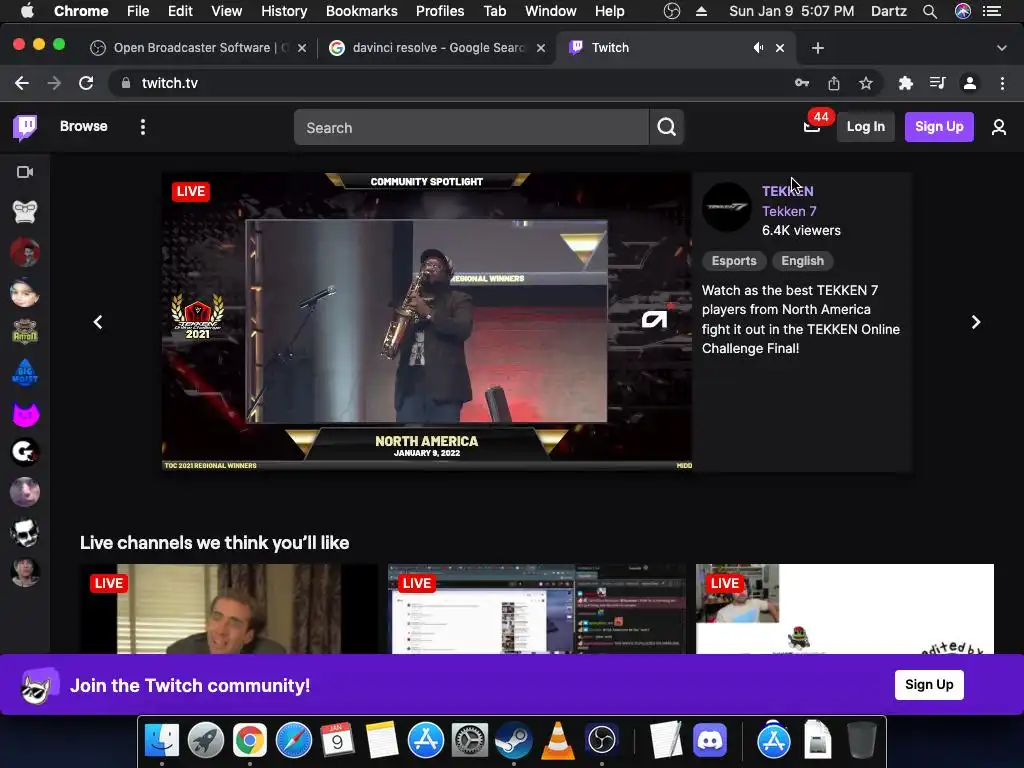
Task: Click the English tag
Action: click(803, 261)
